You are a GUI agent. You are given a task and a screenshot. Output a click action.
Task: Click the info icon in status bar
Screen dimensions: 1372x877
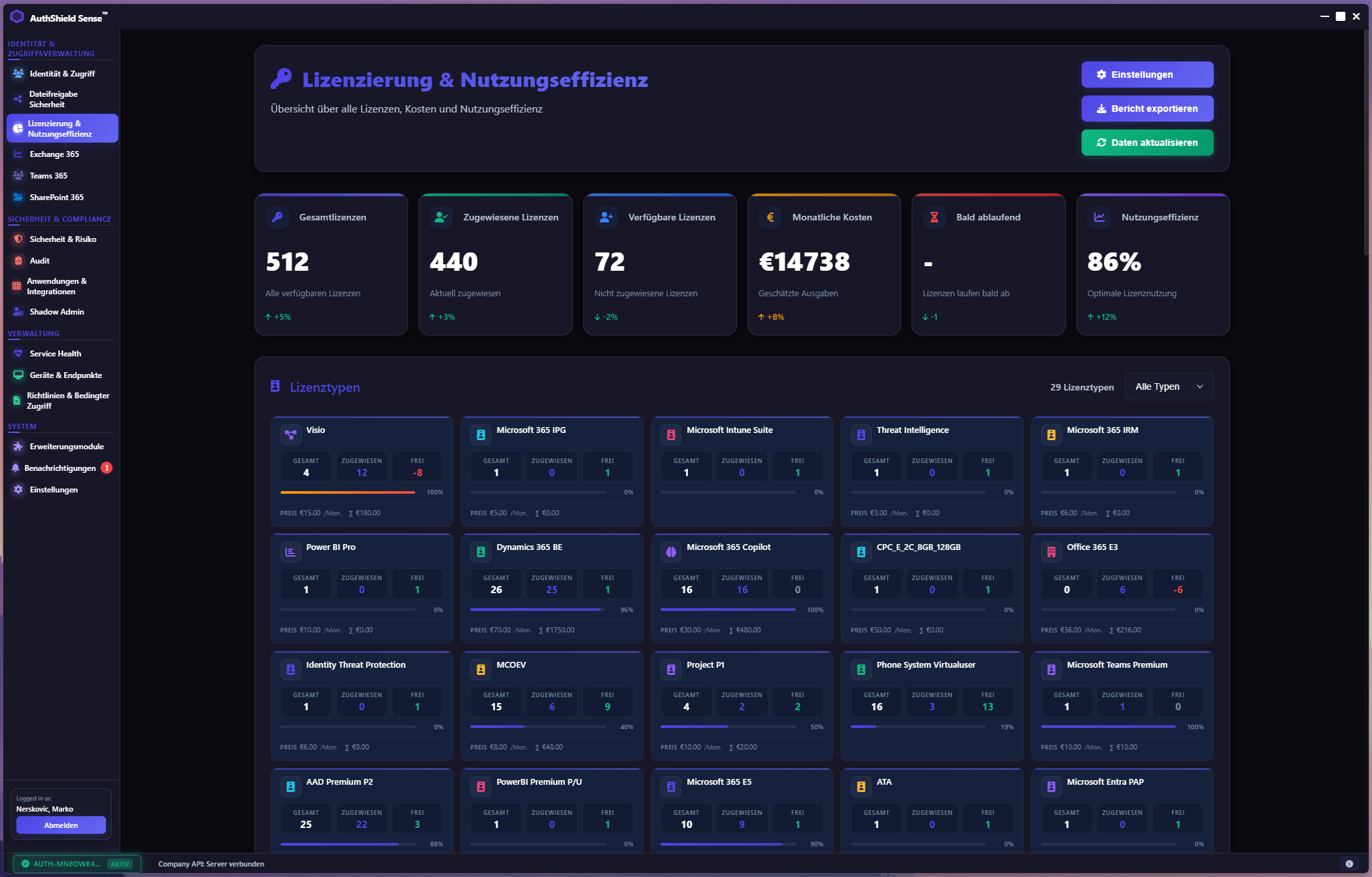click(x=1349, y=863)
